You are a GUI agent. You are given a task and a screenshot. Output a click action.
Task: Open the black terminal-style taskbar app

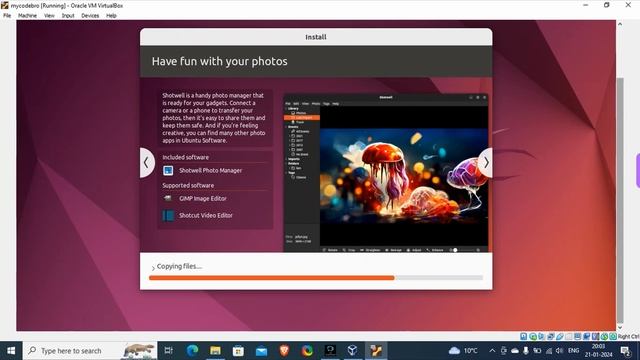click(x=330, y=351)
